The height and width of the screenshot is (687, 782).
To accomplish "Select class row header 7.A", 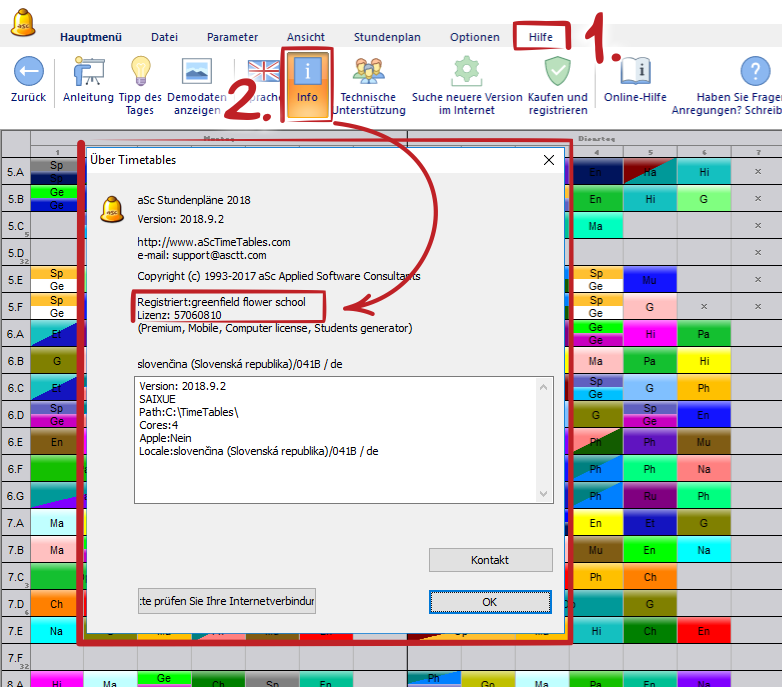I will click(x=16, y=523).
